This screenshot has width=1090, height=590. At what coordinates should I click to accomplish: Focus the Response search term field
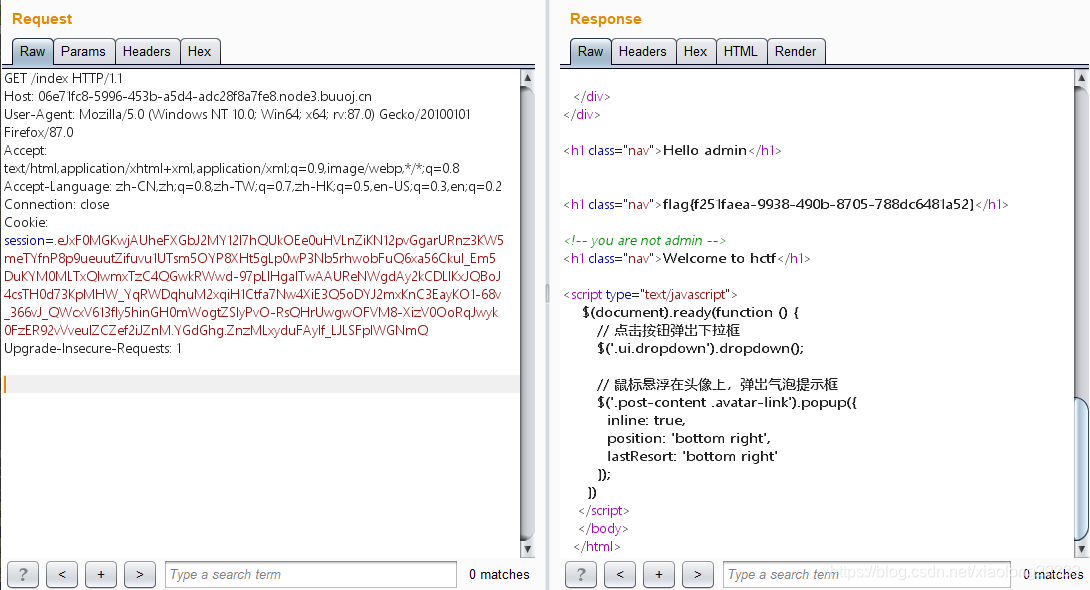[867, 575]
